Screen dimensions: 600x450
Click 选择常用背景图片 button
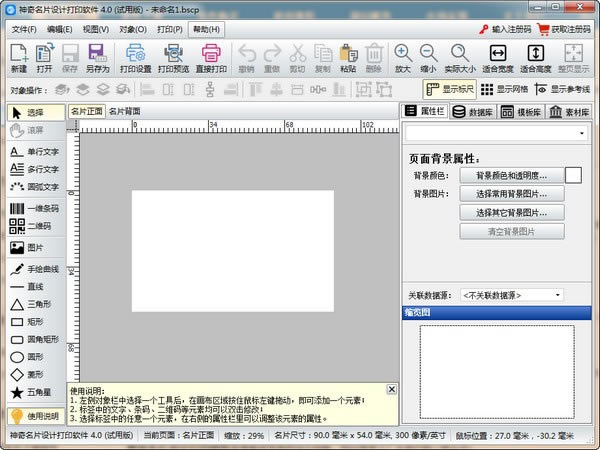pyautogui.click(x=511, y=194)
